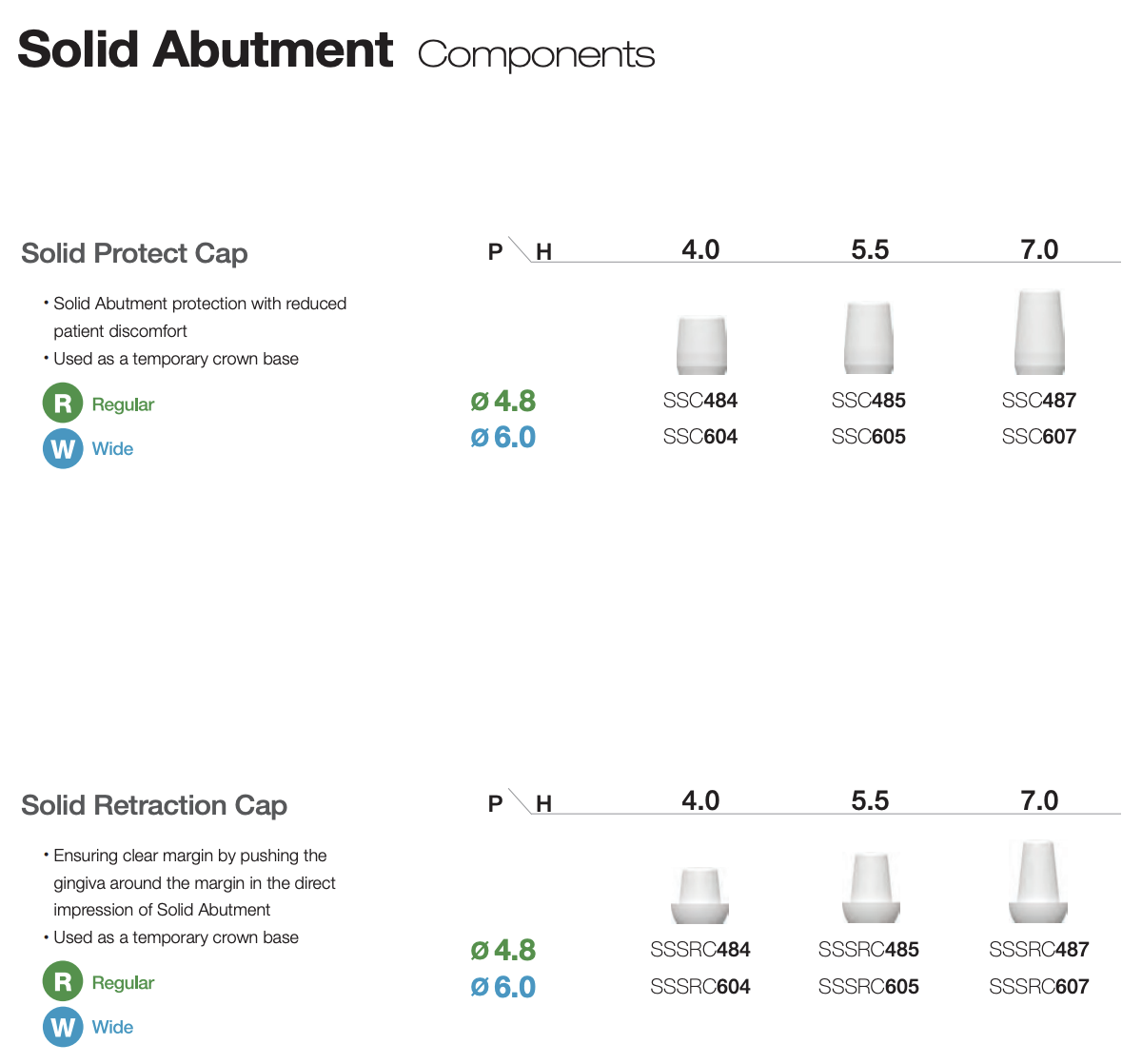Click product code SSSRC485
The image size is (1142, 1064).
869,950
